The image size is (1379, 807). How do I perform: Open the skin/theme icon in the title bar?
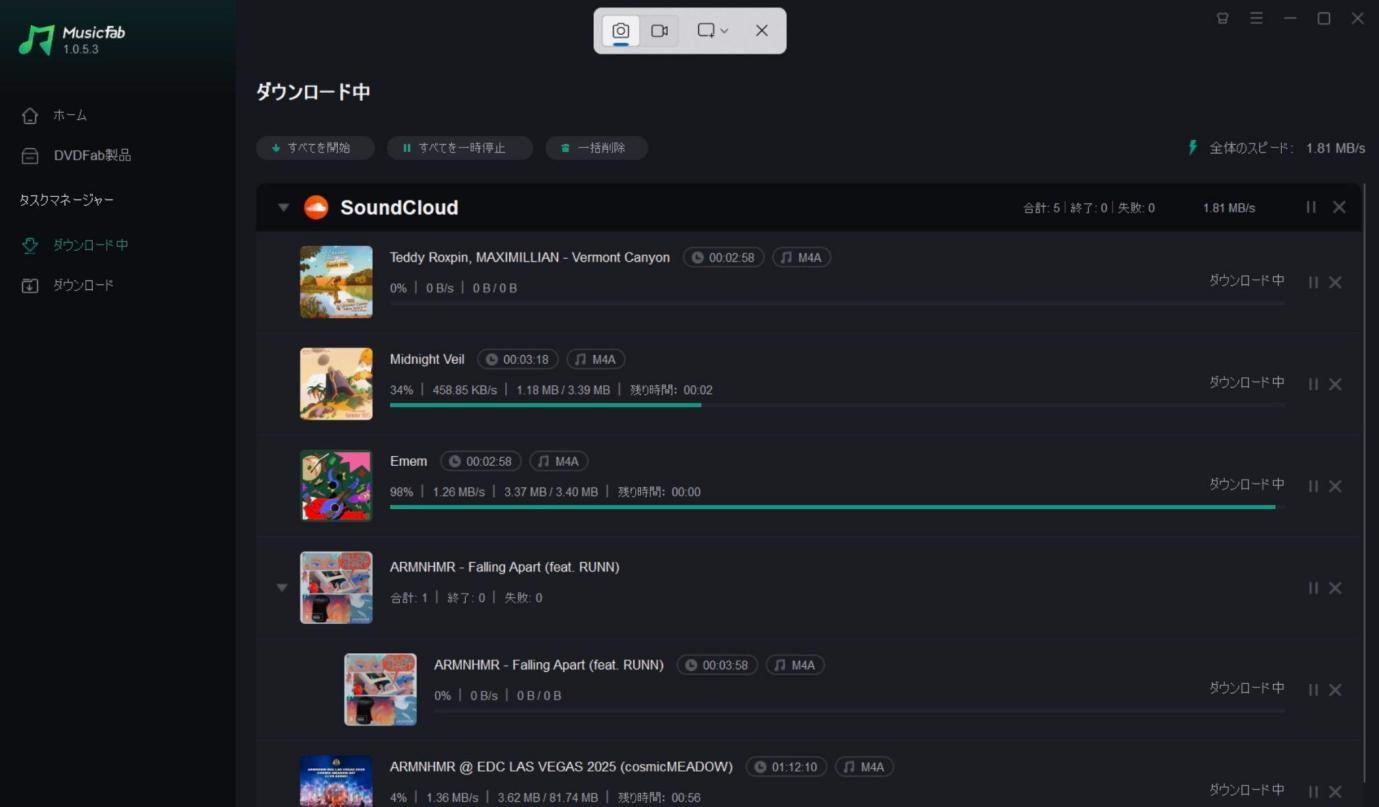[1222, 18]
